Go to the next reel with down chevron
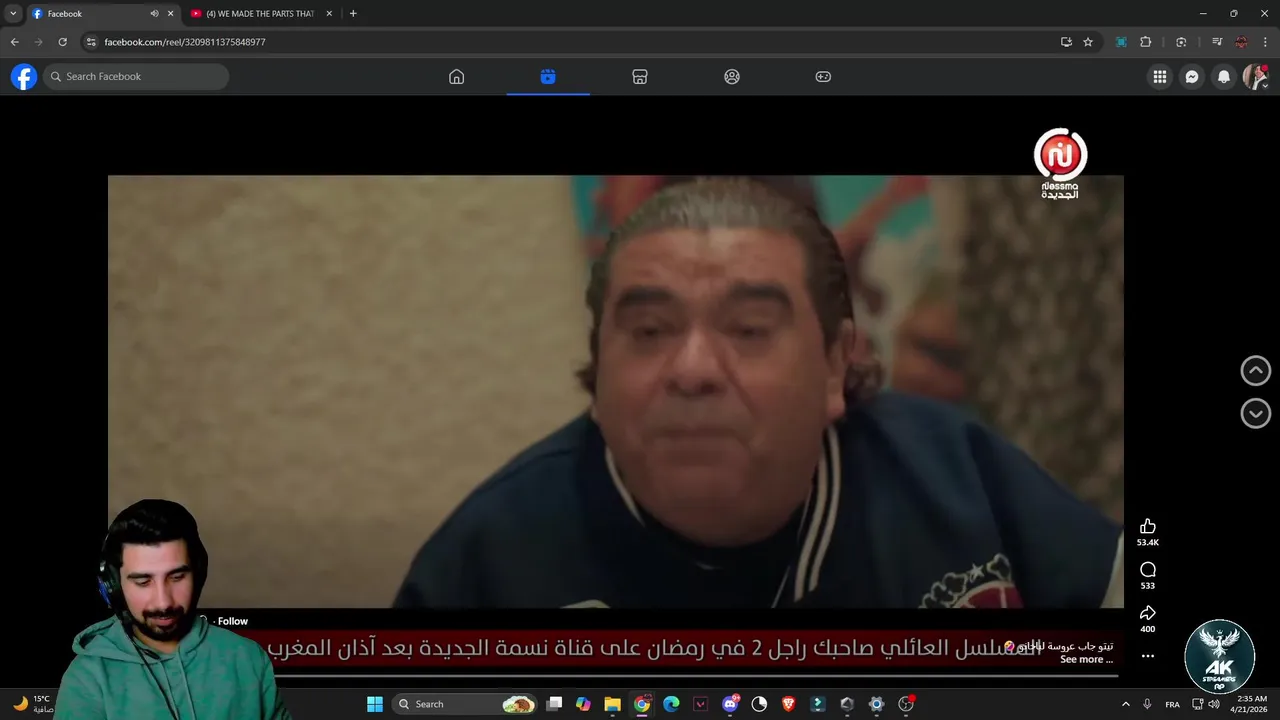This screenshot has height=720, width=1280. (1255, 413)
